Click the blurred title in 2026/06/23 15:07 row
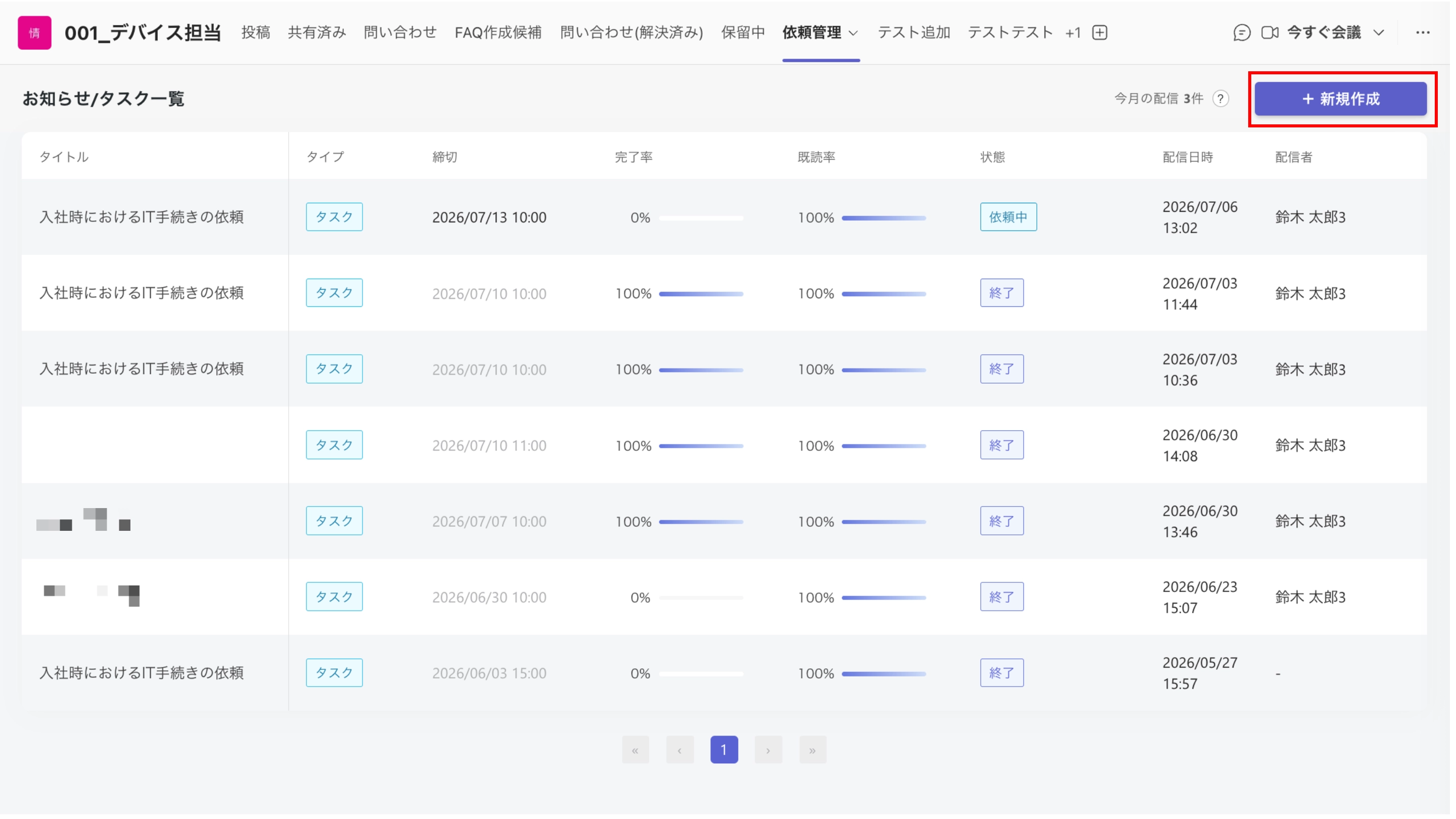 click(x=92, y=596)
